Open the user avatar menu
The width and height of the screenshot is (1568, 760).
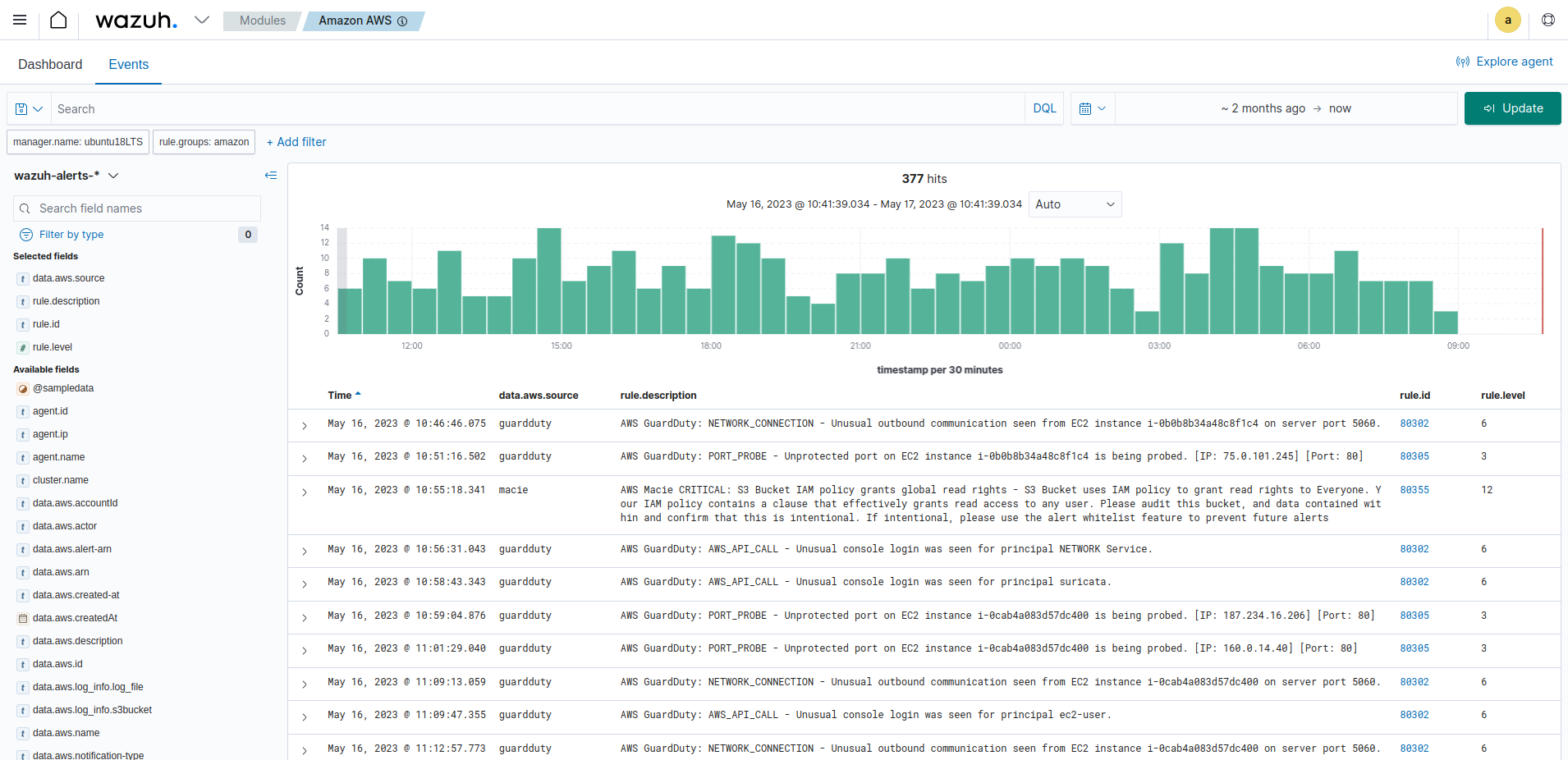point(1507,20)
